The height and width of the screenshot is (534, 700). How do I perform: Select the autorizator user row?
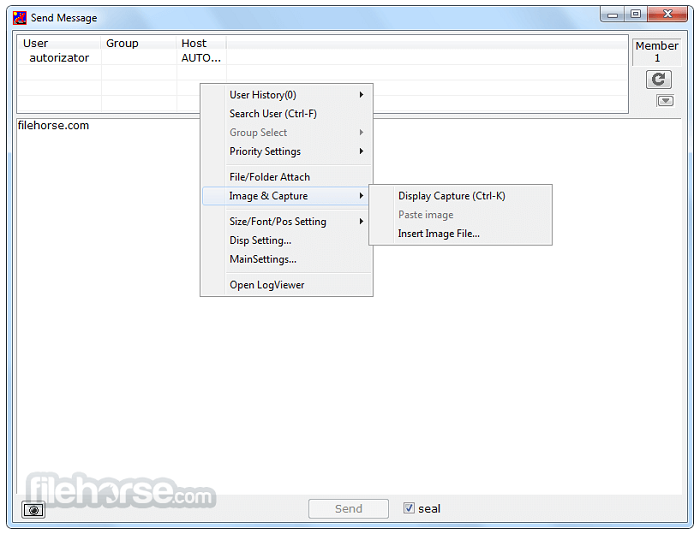59,58
